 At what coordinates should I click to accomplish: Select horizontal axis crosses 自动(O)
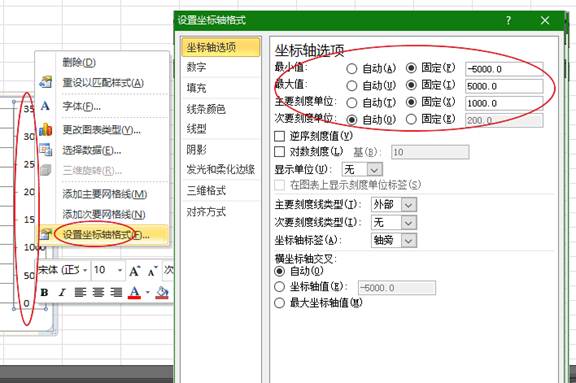coord(280,271)
